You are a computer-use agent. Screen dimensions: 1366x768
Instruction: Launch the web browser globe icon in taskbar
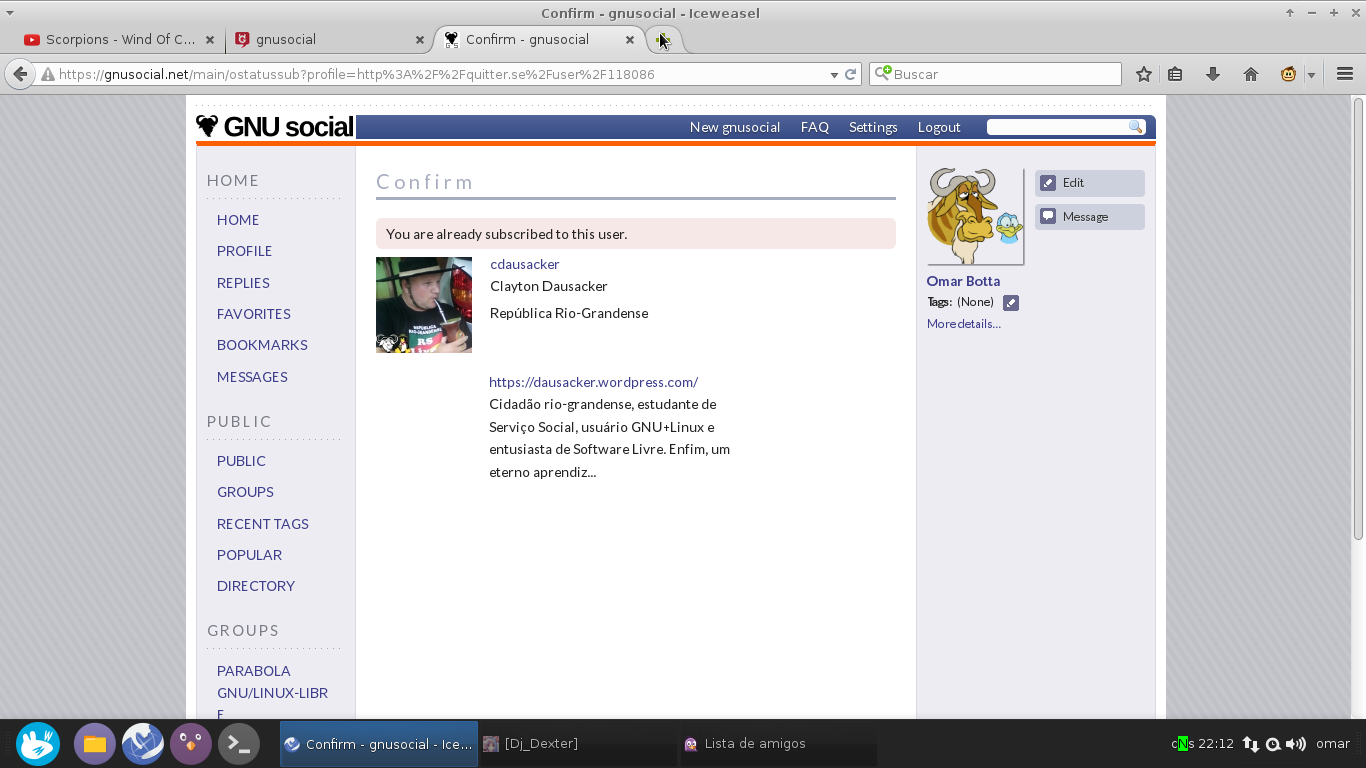tap(143, 744)
